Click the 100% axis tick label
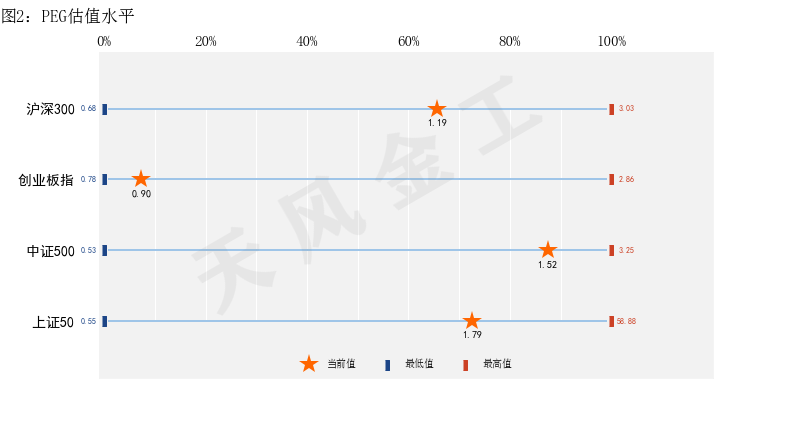This screenshot has width=792, height=432. pos(612,41)
